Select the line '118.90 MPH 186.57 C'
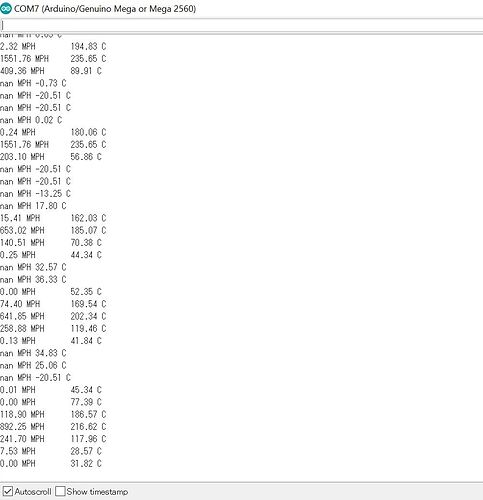This screenshot has height=500, width=483. (x=53, y=414)
